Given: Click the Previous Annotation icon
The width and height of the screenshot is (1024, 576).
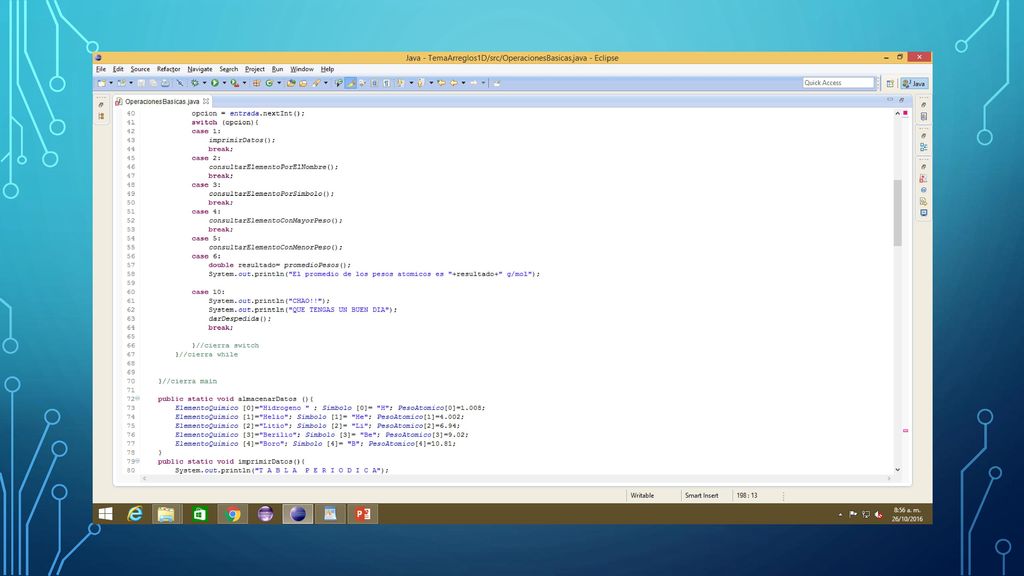Looking at the screenshot, I should pyautogui.click(x=421, y=83).
